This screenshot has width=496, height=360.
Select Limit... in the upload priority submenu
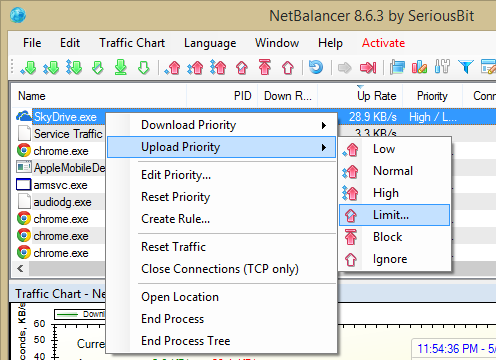pyautogui.click(x=394, y=215)
